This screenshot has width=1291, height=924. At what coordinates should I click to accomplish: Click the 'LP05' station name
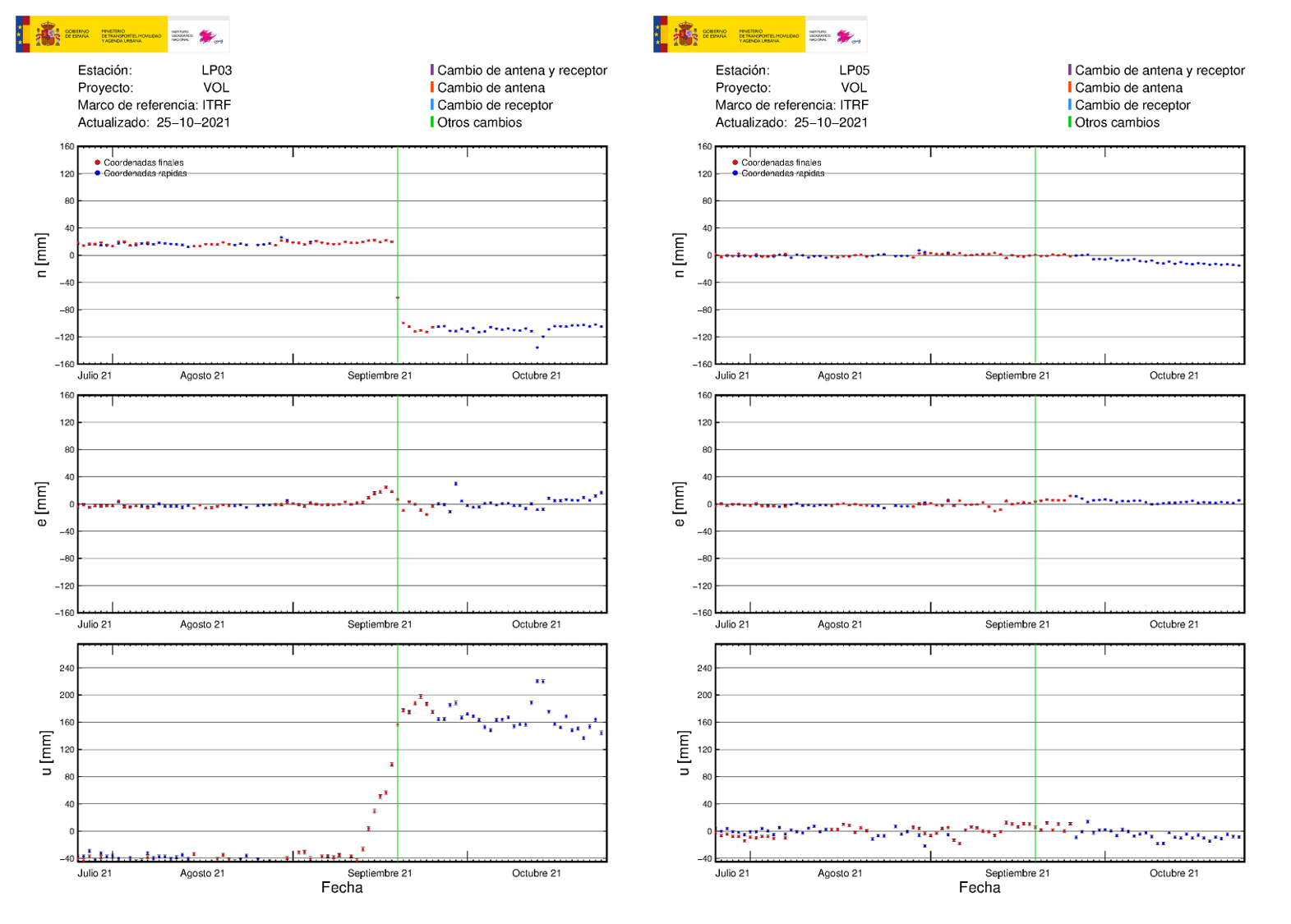coord(855,71)
